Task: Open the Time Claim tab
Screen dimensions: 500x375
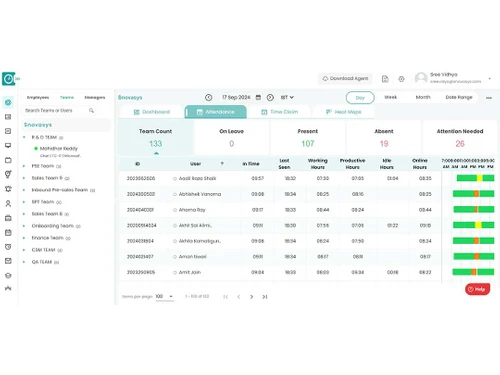Action: click(279, 112)
